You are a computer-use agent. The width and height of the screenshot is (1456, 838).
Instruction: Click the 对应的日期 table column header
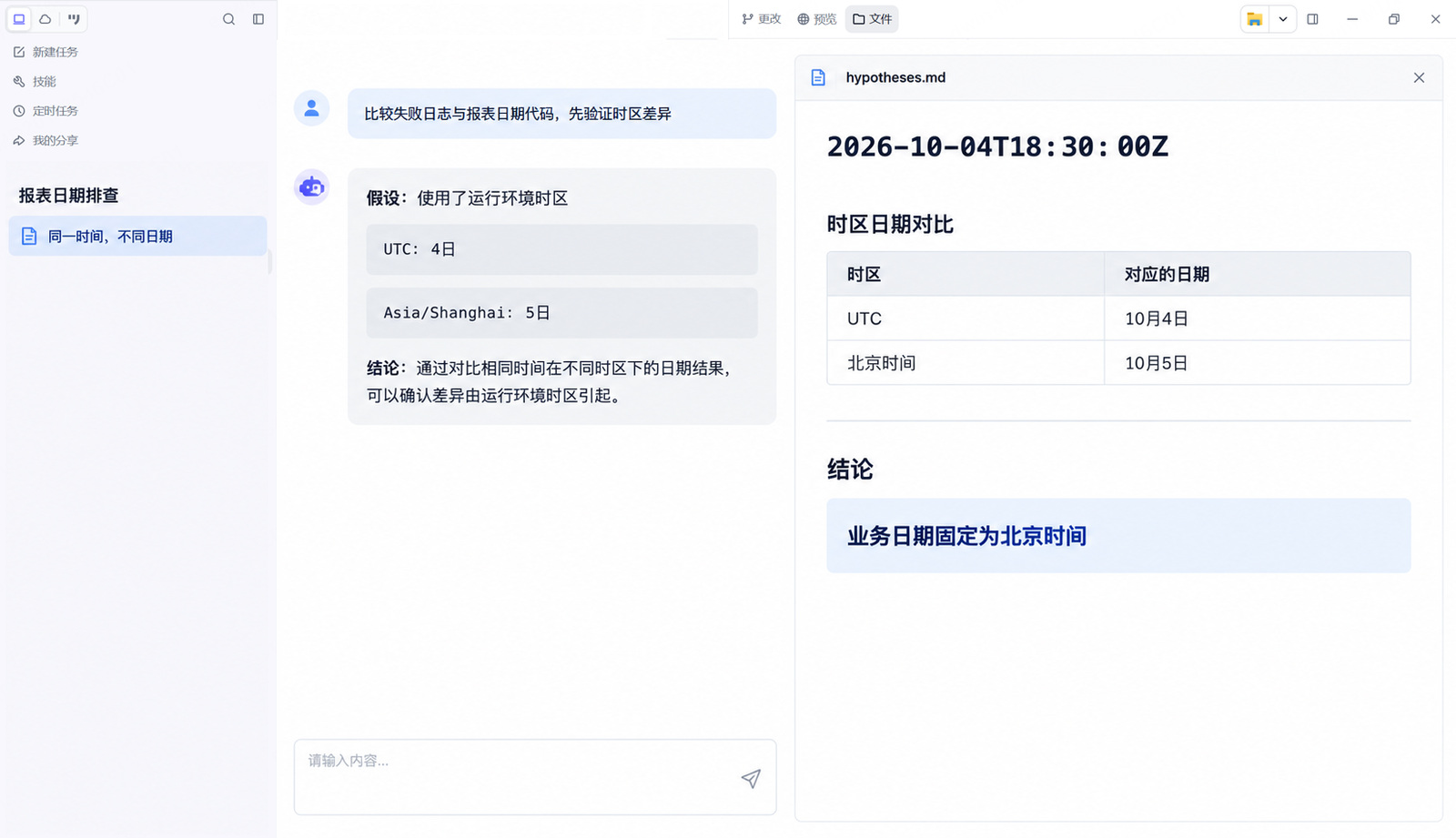point(1258,274)
